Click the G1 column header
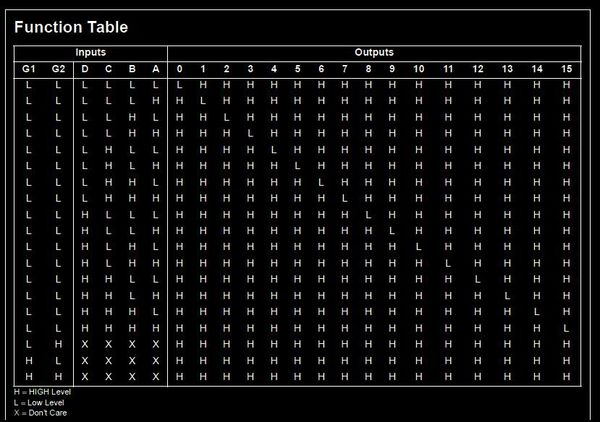 tap(29, 69)
